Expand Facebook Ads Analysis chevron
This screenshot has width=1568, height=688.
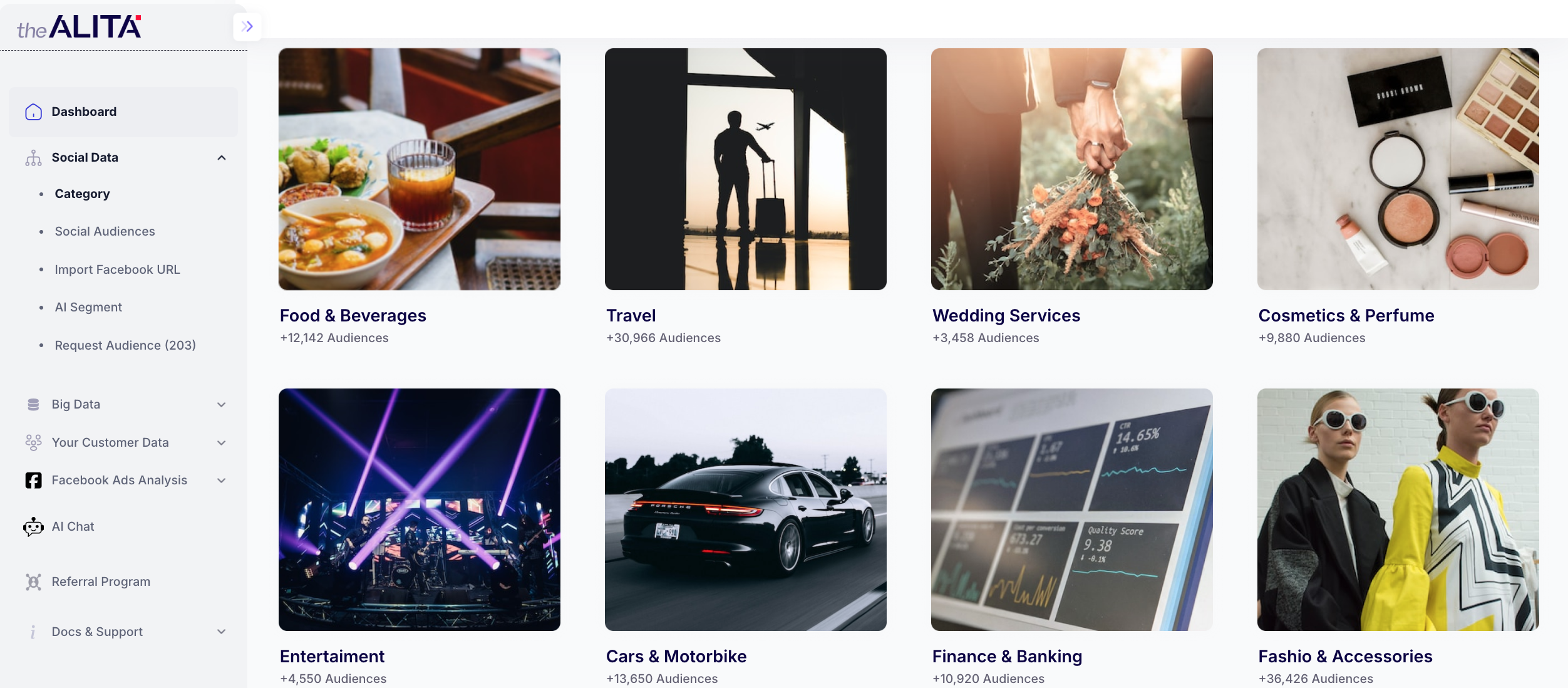click(222, 481)
